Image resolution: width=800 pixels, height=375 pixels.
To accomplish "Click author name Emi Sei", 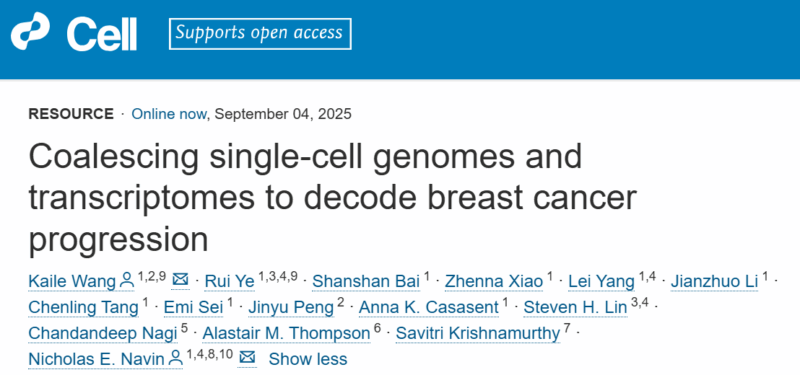I will [193, 308].
